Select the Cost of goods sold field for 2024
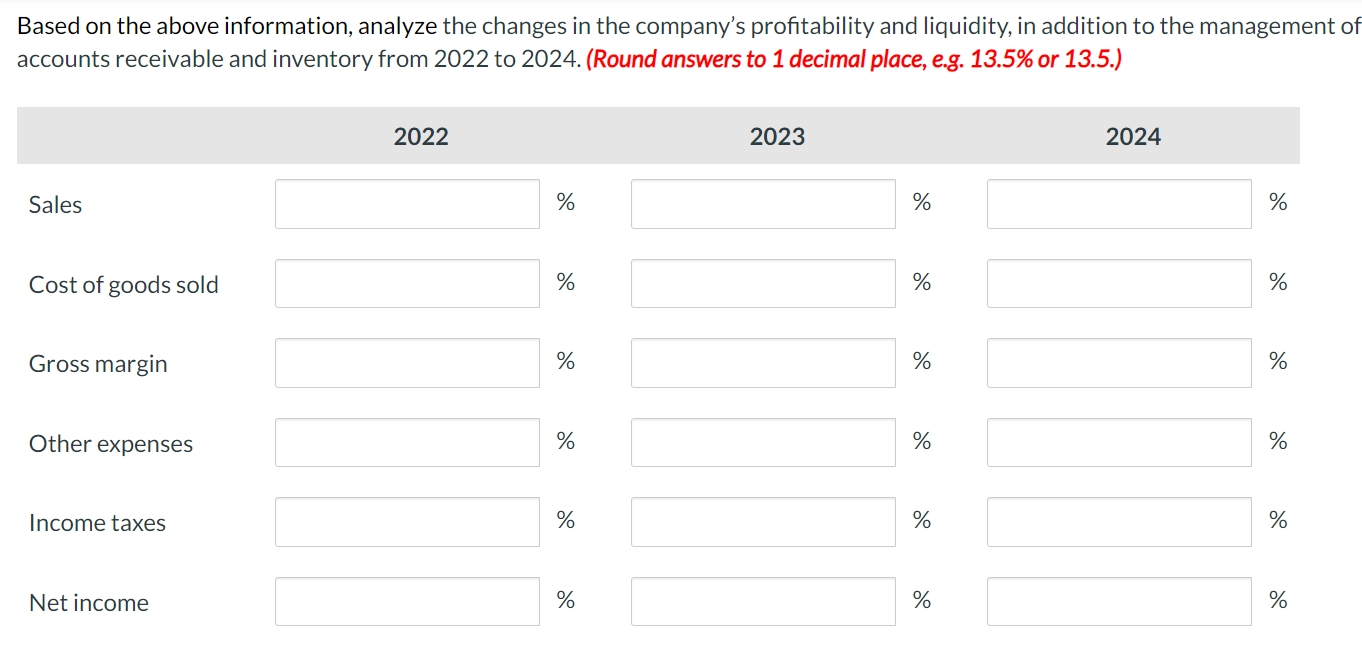The image size is (1362, 661). point(1118,283)
